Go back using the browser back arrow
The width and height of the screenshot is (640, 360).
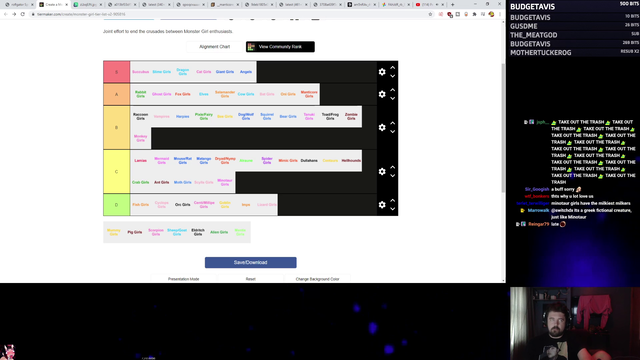[x=5, y=14]
